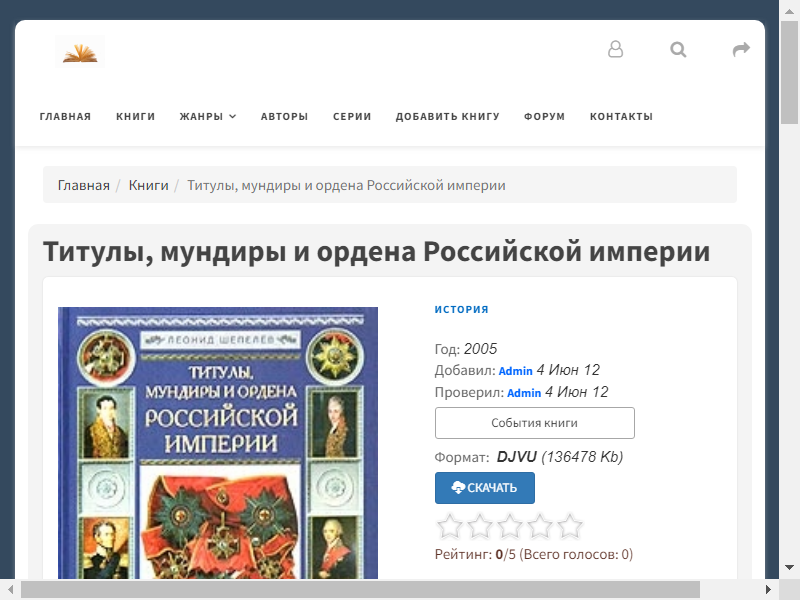
Task: Open Admin profile link next to Добавил
Action: (x=515, y=371)
